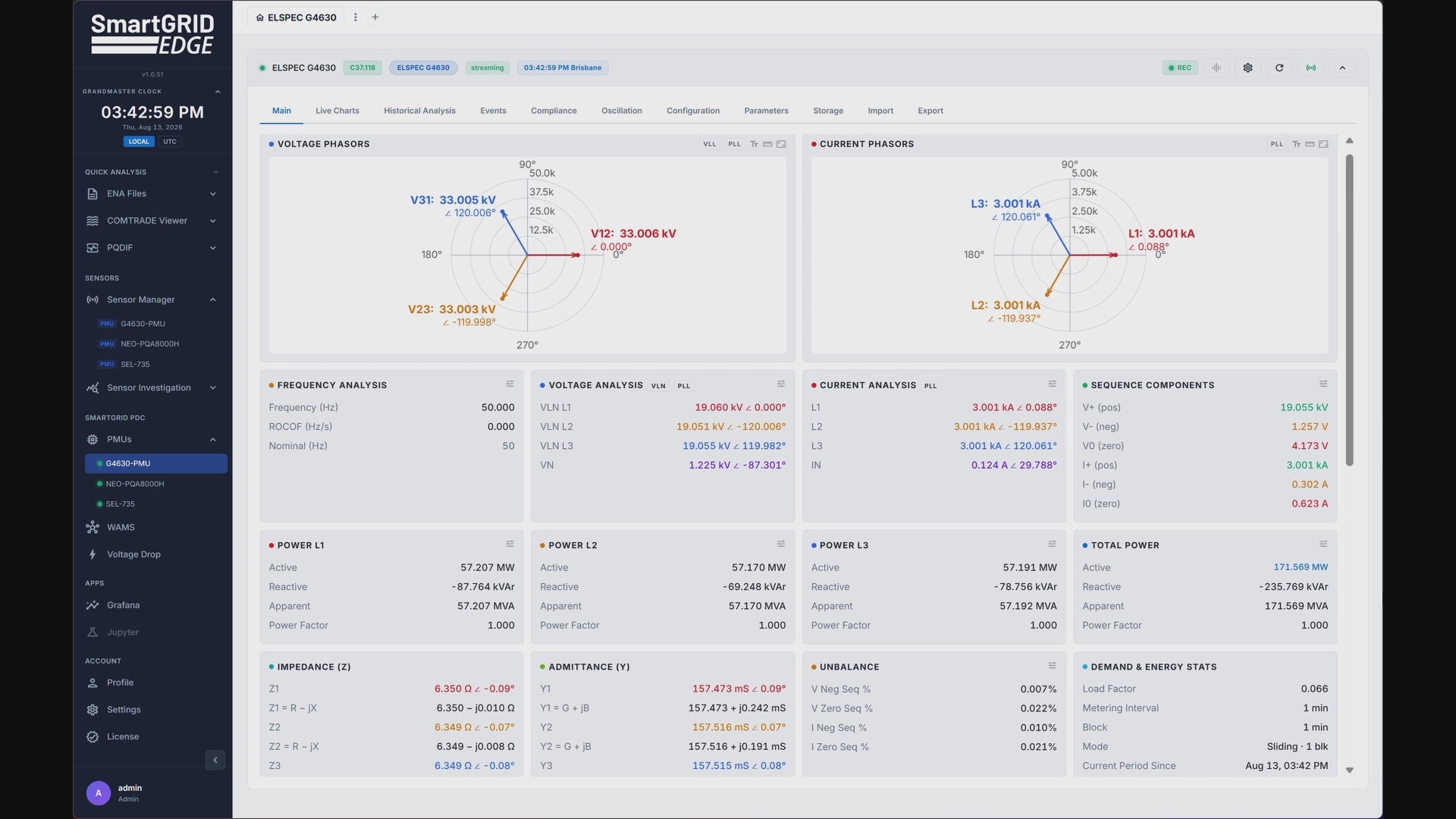Toggle PLL in the Current Phasors panel
1456x819 pixels.
(x=1277, y=144)
